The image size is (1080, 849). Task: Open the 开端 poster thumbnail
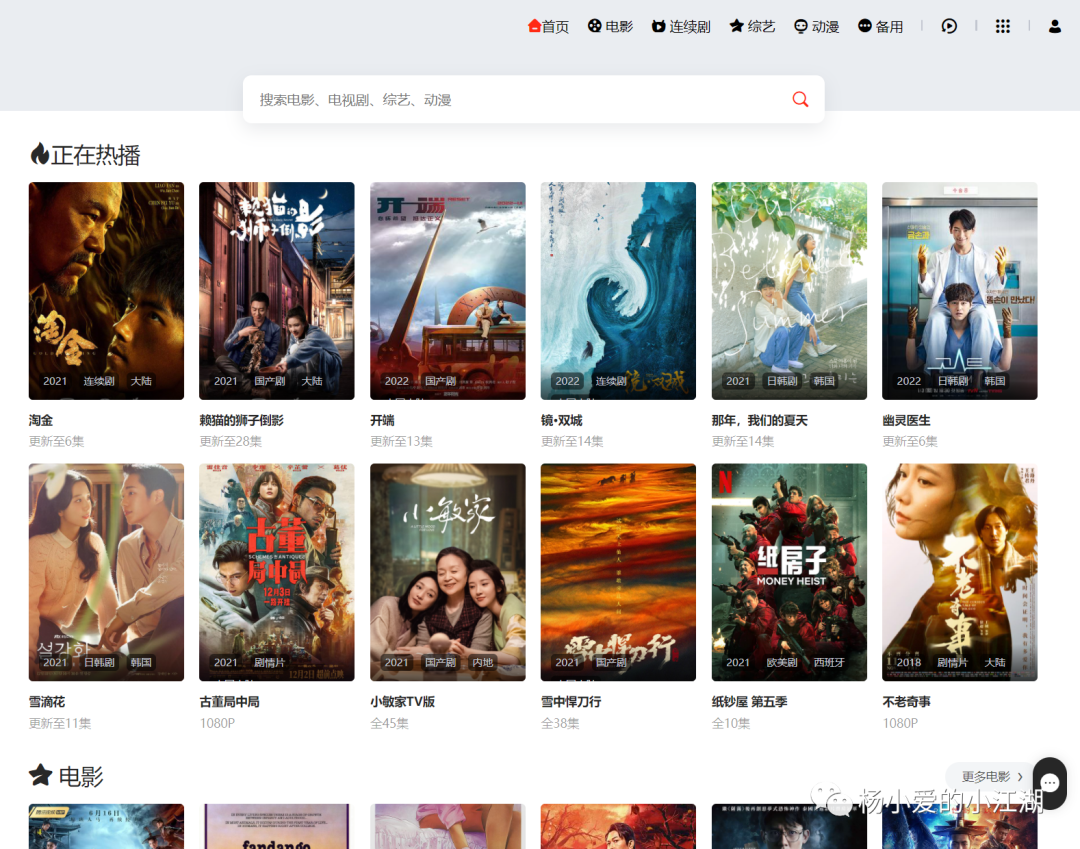tap(448, 291)
